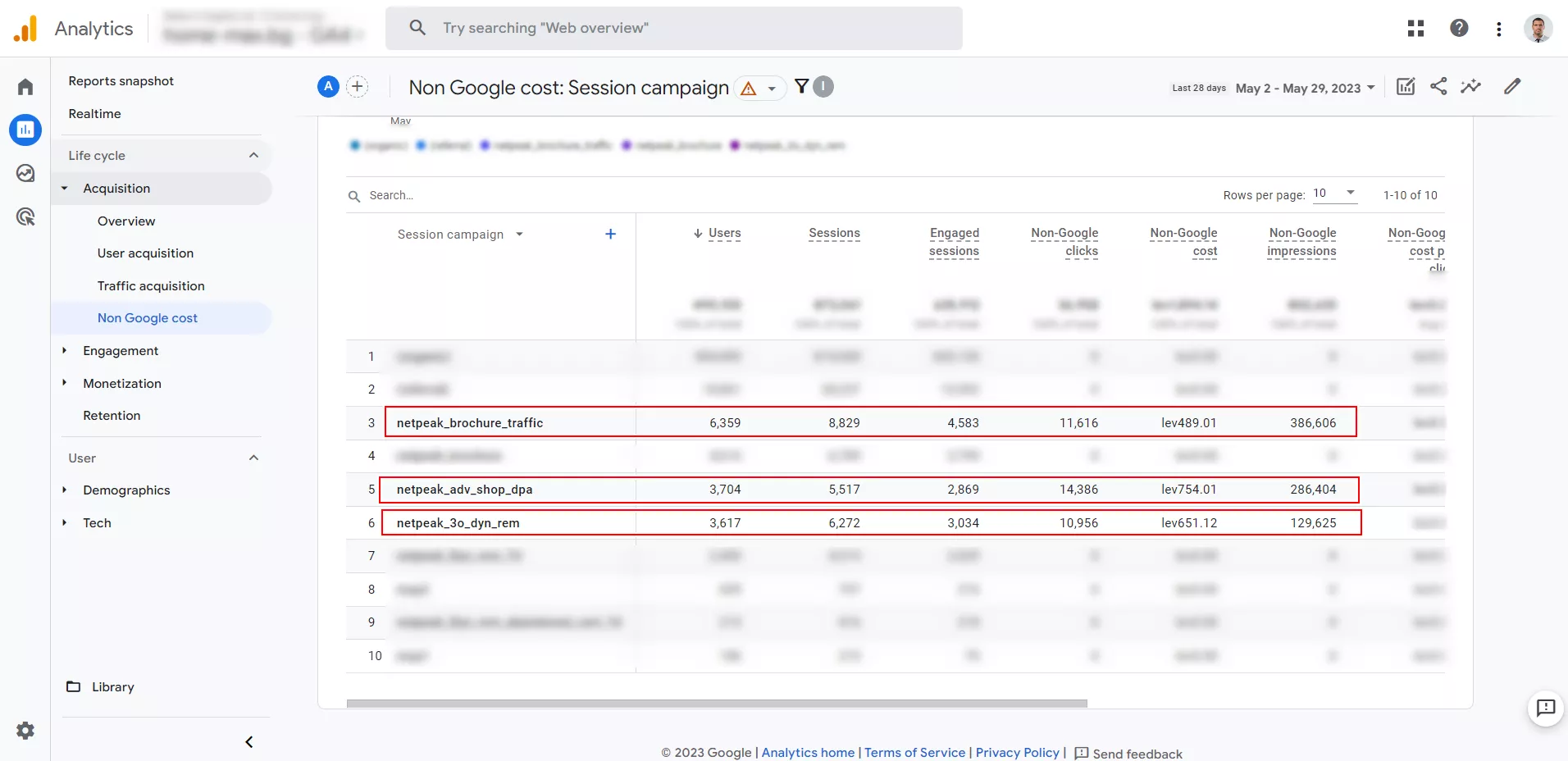Open Reports snapshot
Viewport: 1568px width, 761px height.
121,80
